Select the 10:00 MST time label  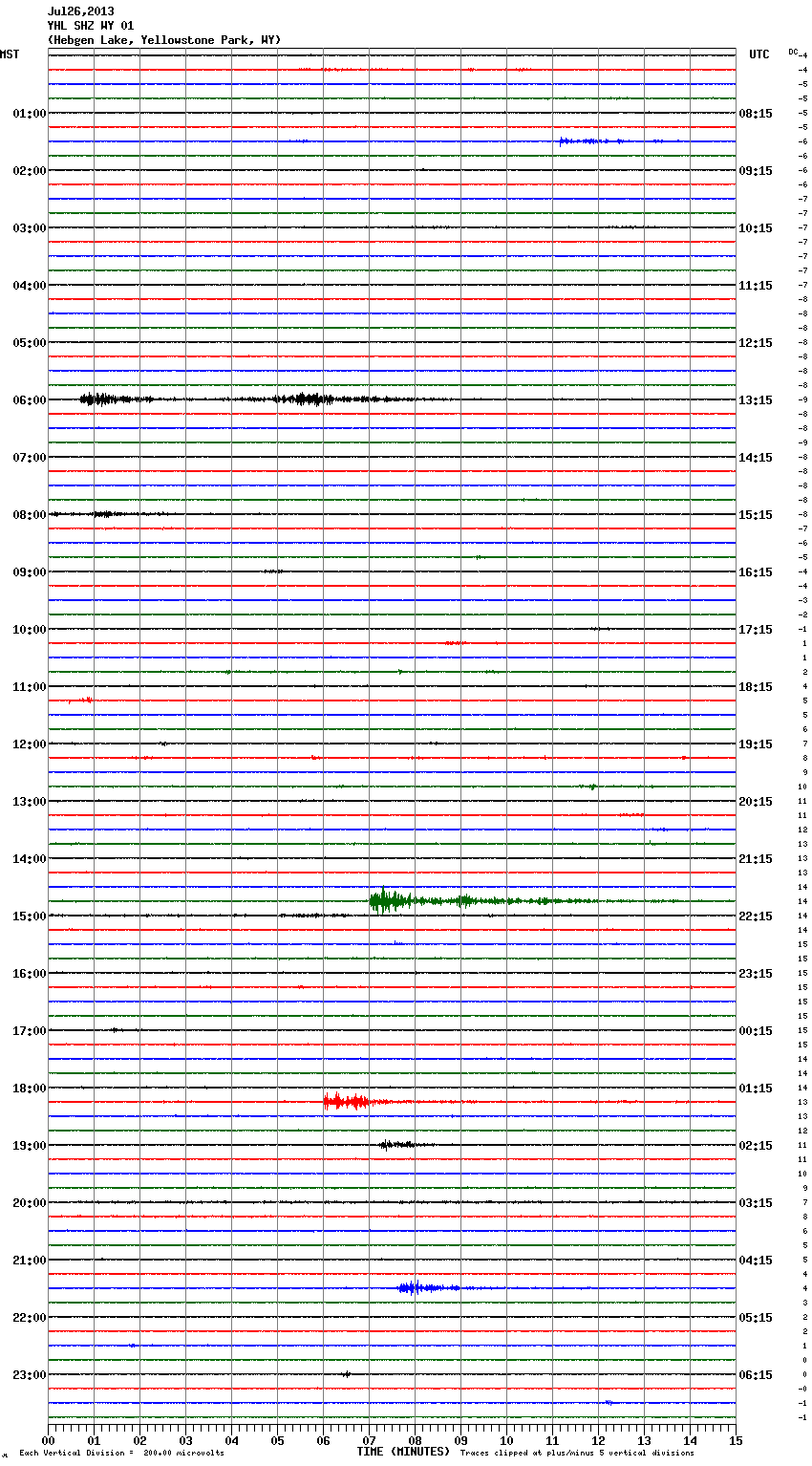pos(29,630)
